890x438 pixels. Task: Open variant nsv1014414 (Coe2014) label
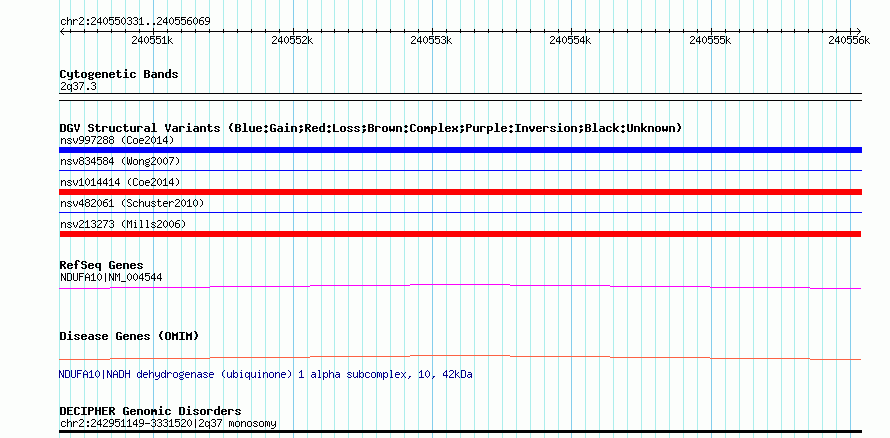pos(120,182)
